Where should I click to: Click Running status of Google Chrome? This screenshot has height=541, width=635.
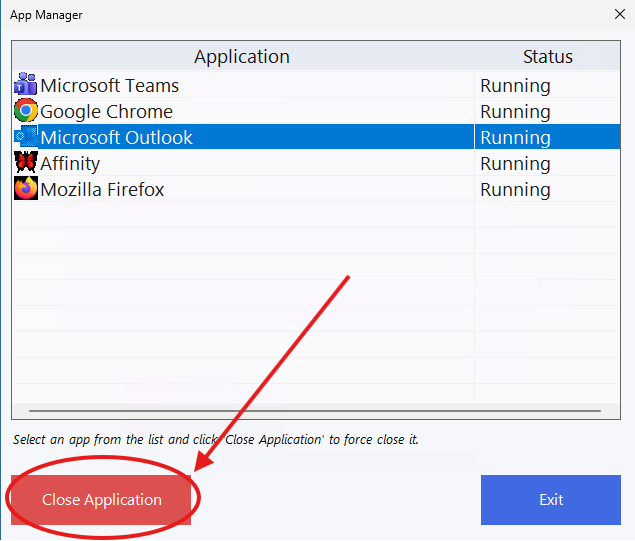click(515, 112)
